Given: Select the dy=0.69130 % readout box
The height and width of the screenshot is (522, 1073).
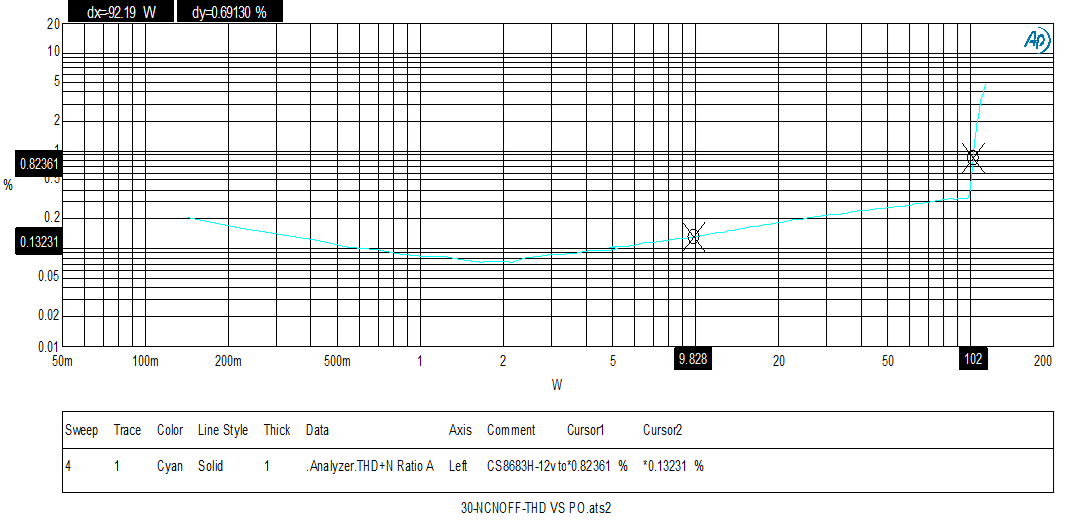Looking at the screenshot, I should pos(229,12).
